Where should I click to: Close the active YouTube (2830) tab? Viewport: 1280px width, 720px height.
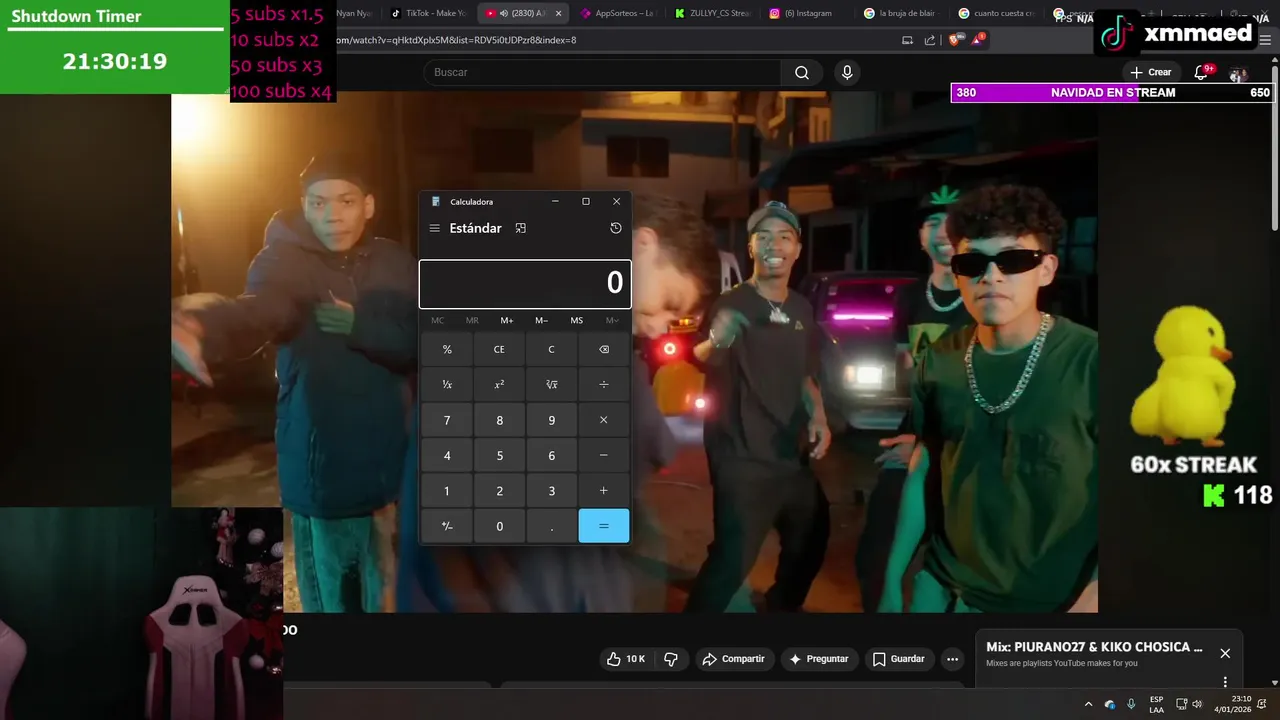(x=558, y=13)
